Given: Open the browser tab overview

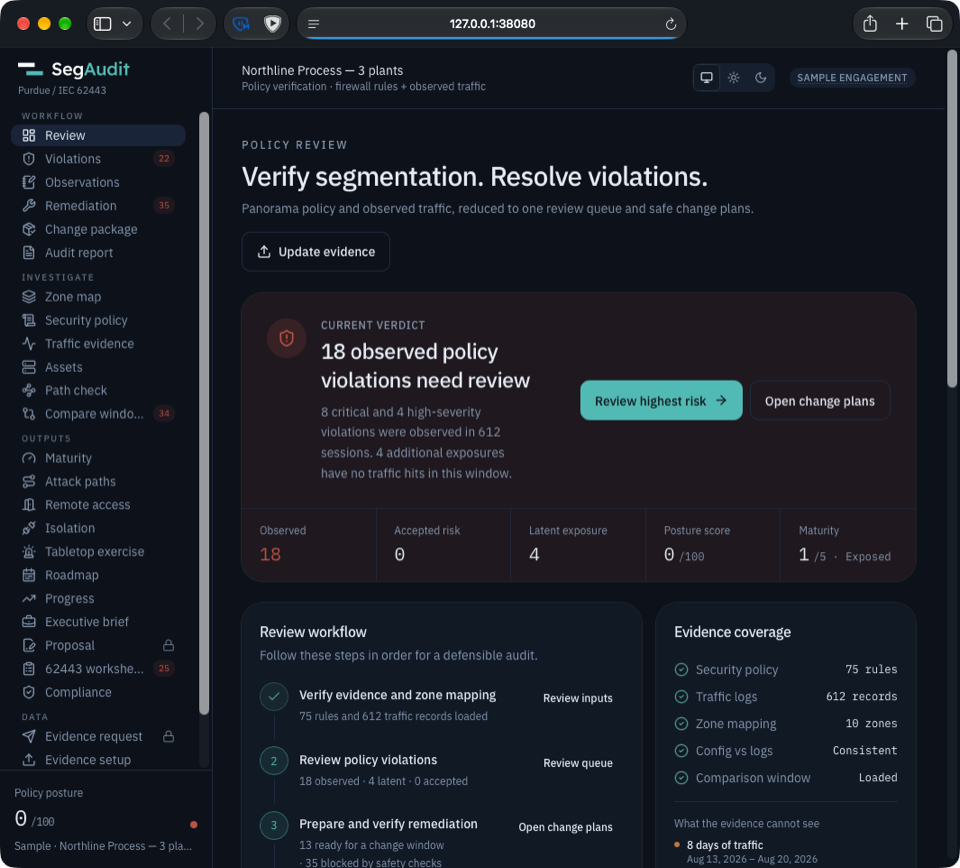Looking at the screenshot, I should point(934,24).
